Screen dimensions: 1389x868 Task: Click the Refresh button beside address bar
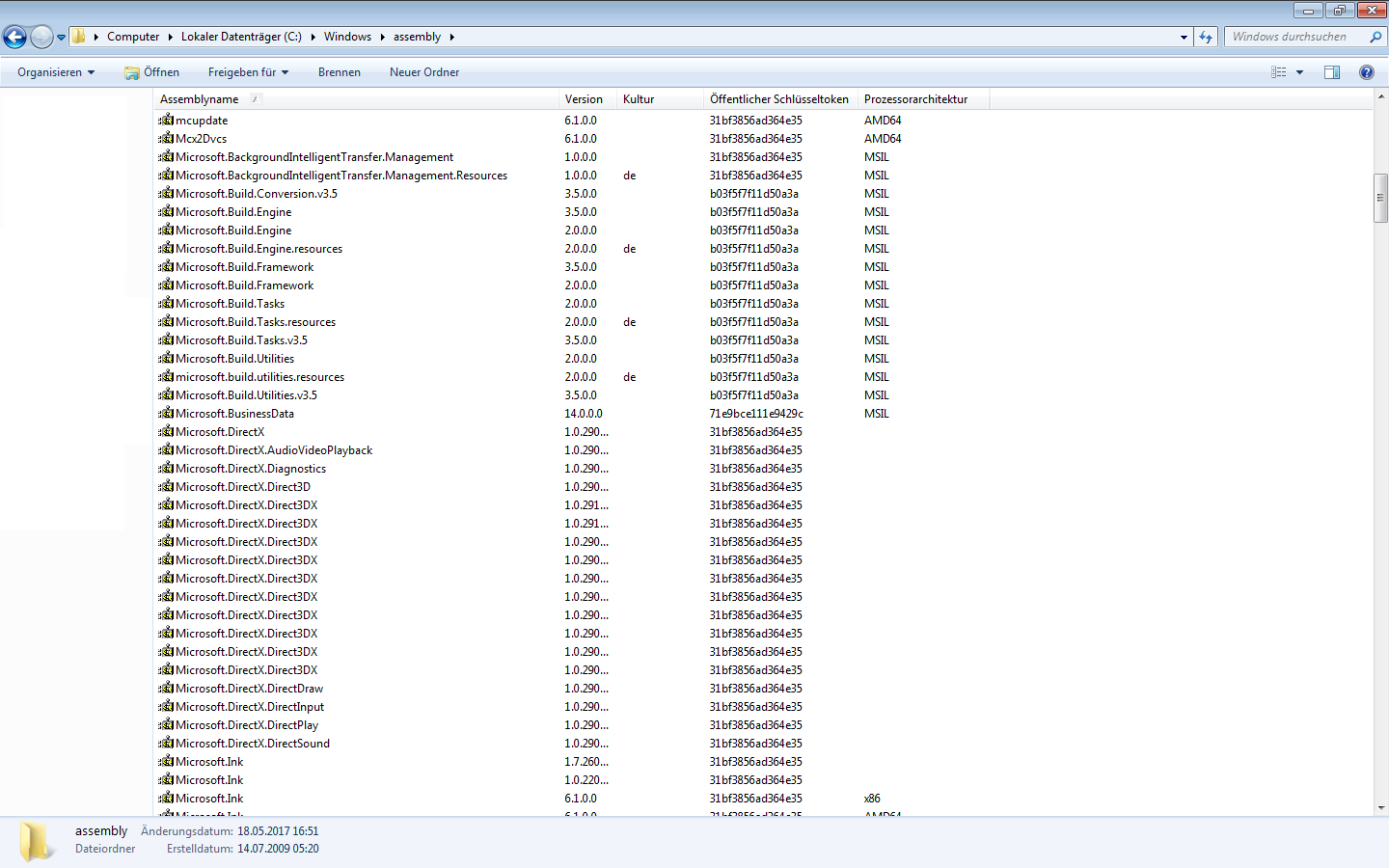pyautogui.click(x=1206, y=37)
